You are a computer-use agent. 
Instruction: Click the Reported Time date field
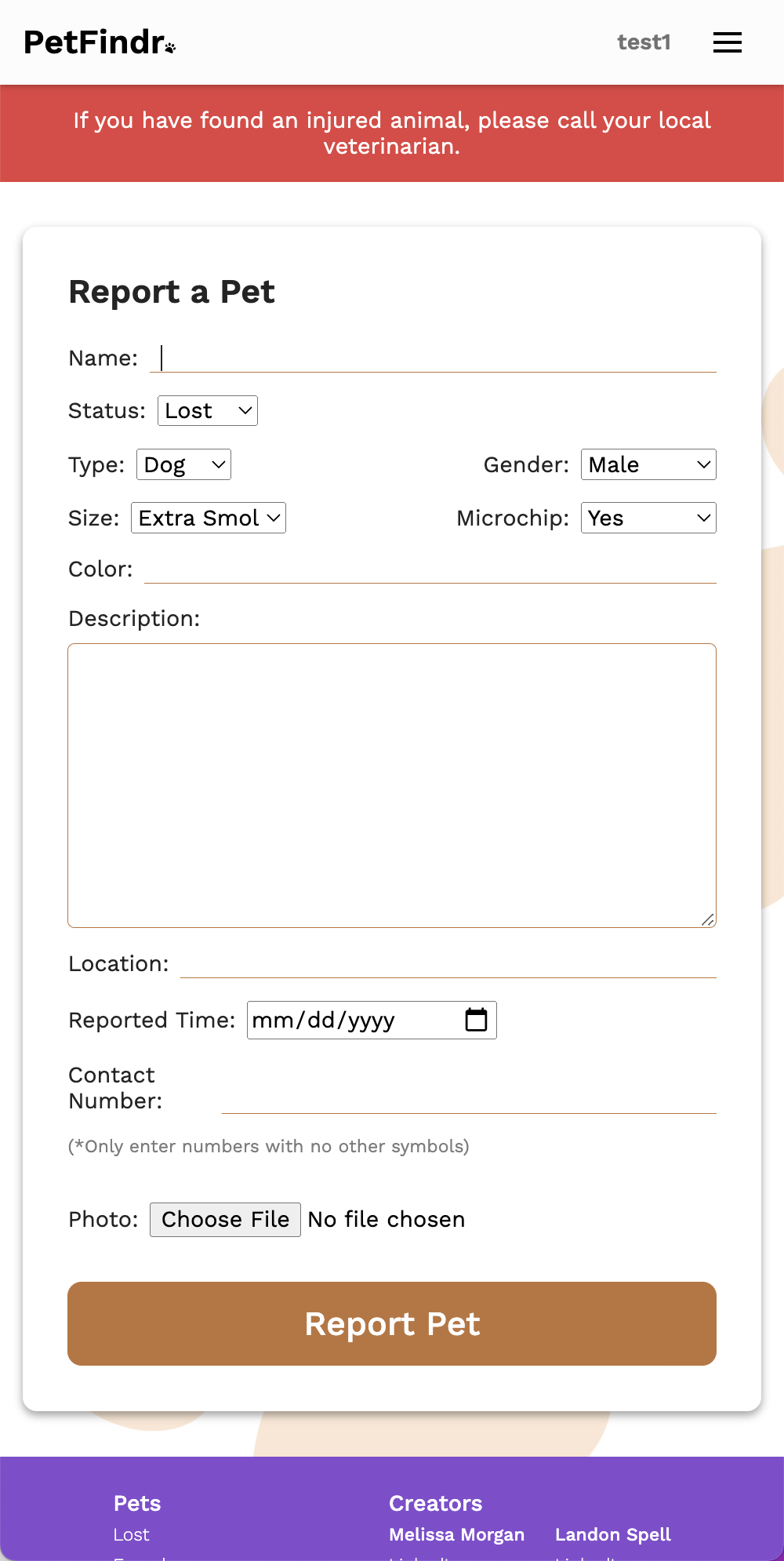tap(372, 1020)
